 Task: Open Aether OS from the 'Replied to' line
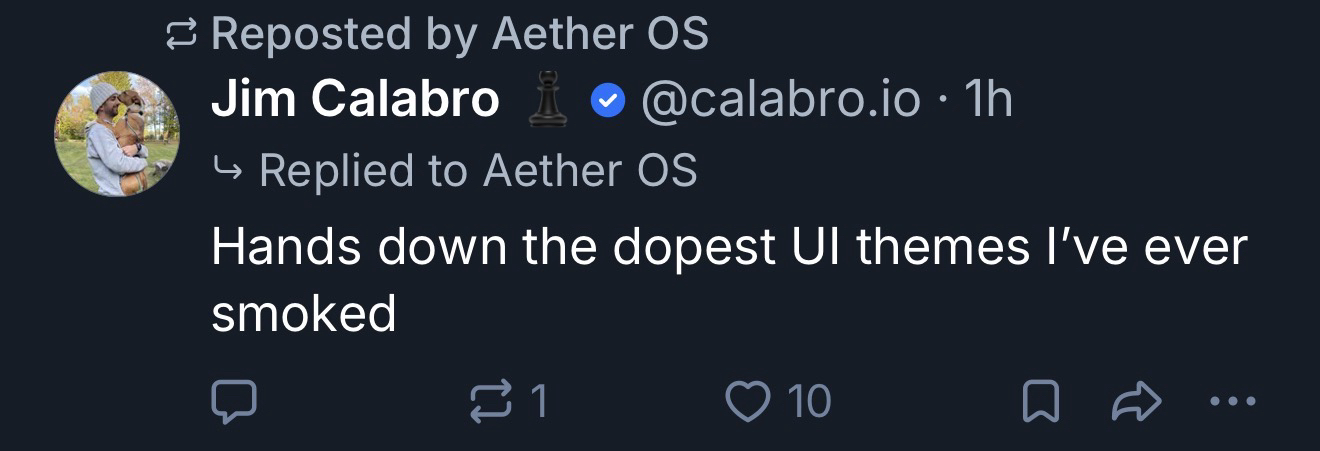coord(590,170)
